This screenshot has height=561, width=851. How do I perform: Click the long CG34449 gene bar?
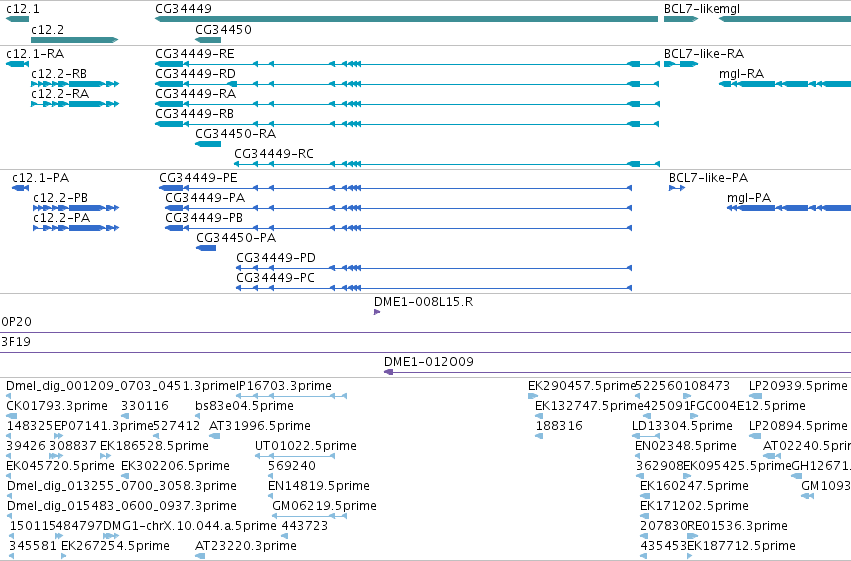(407, 19)
